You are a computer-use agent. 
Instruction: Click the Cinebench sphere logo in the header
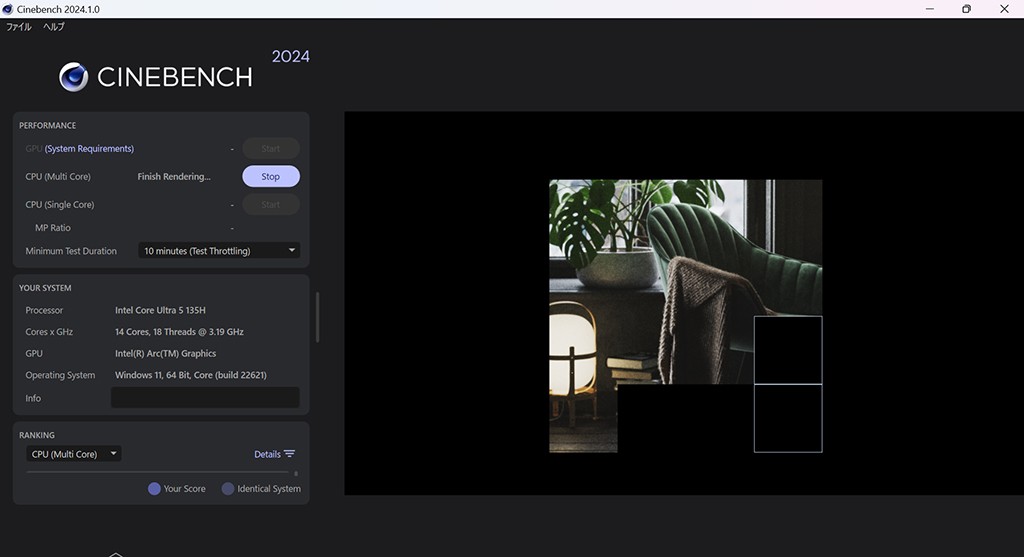click(73, 77)
